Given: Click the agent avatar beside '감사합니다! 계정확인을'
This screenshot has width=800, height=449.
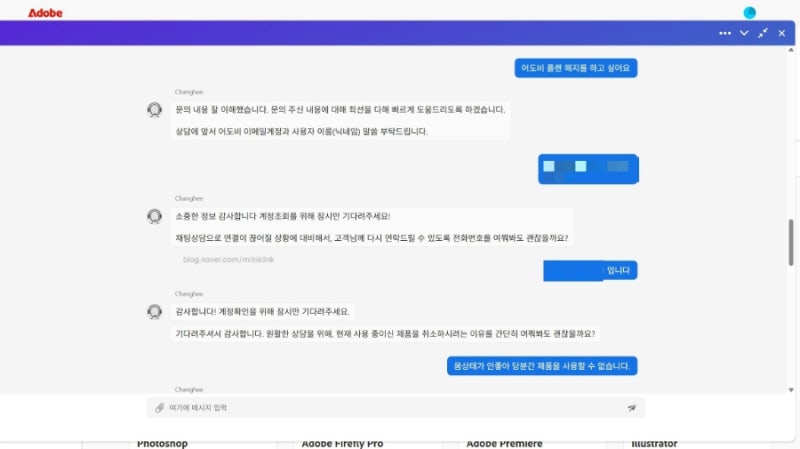Looking at the screenshot, I should [x=155, y=311].
